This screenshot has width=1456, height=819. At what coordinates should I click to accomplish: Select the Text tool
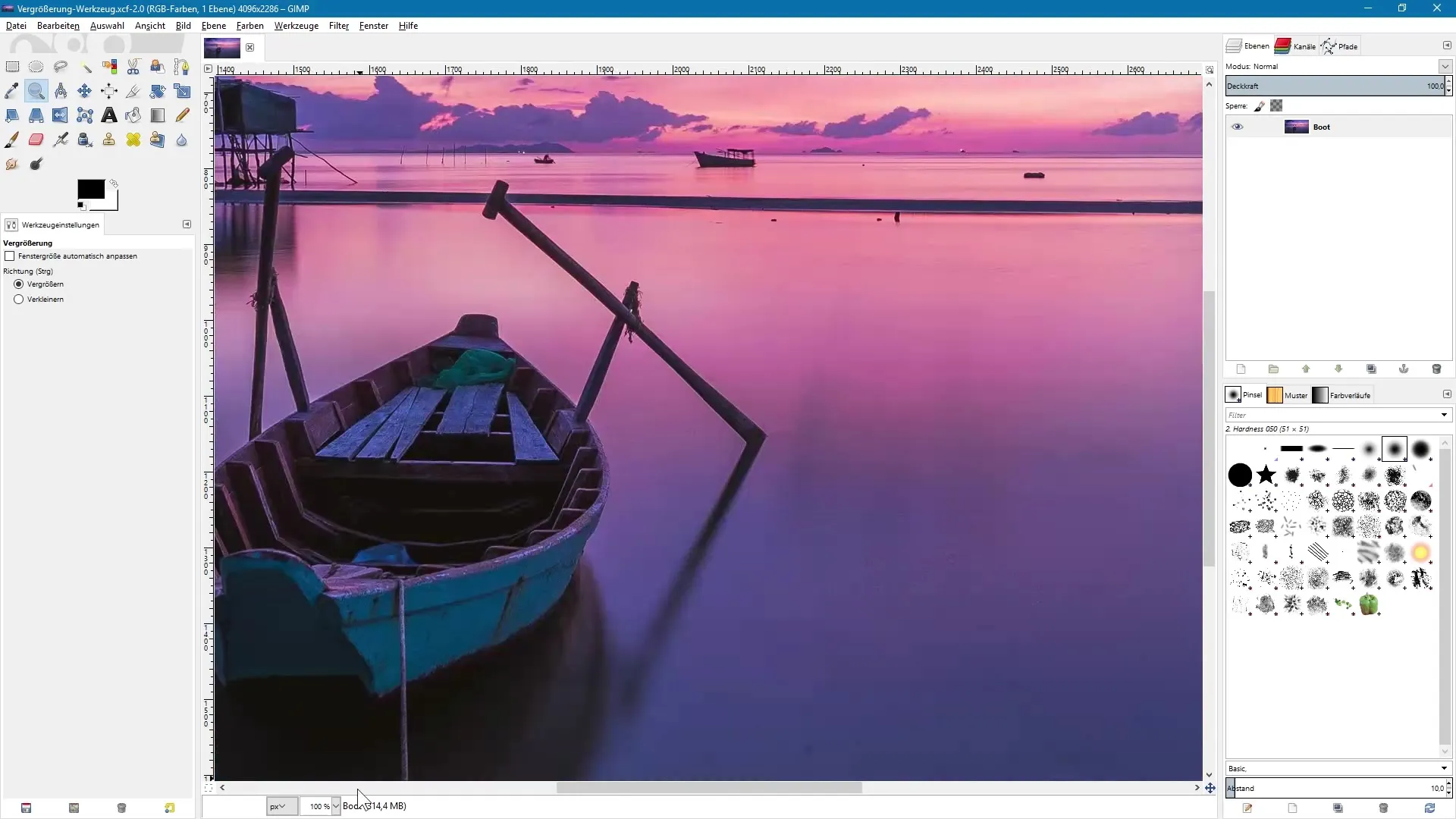point(109,115)
